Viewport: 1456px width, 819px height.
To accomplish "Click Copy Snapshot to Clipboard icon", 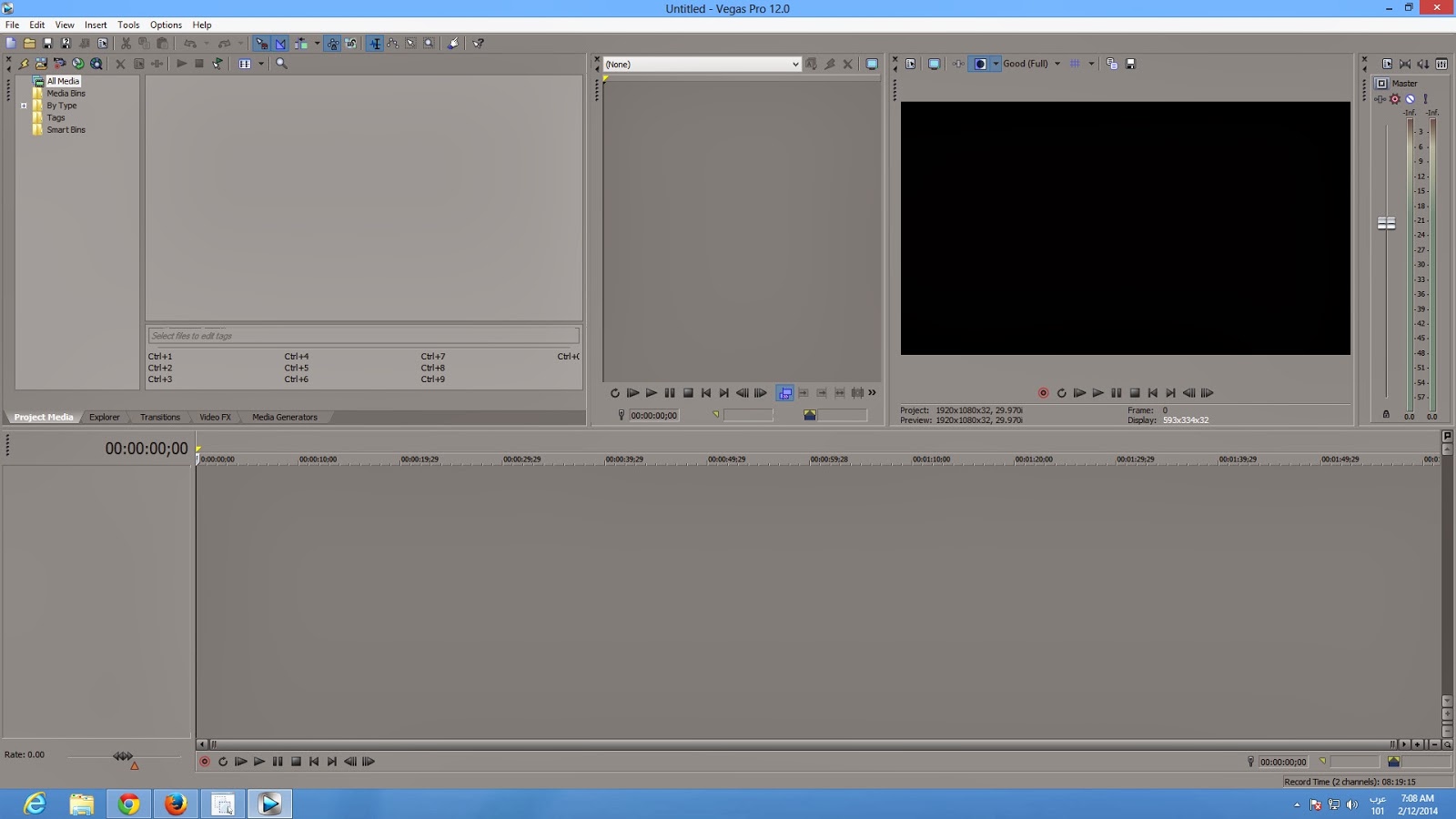I will pyautogui.click(x=1111, y=64).
